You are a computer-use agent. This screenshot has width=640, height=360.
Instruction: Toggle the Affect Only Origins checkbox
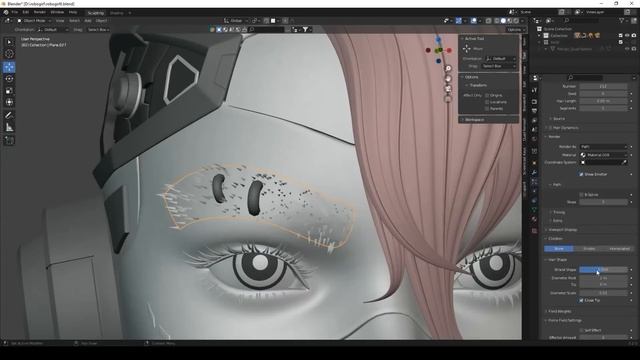487,95
